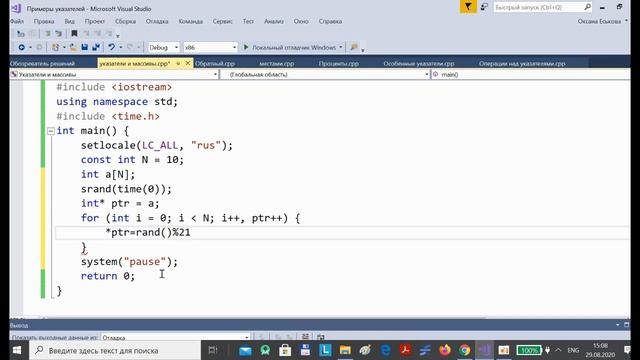The height and width of the screenshot is (360, 640).
Task: Toggle bookmark icon in text editor toolbar
Action: click(x=74, y=33)
